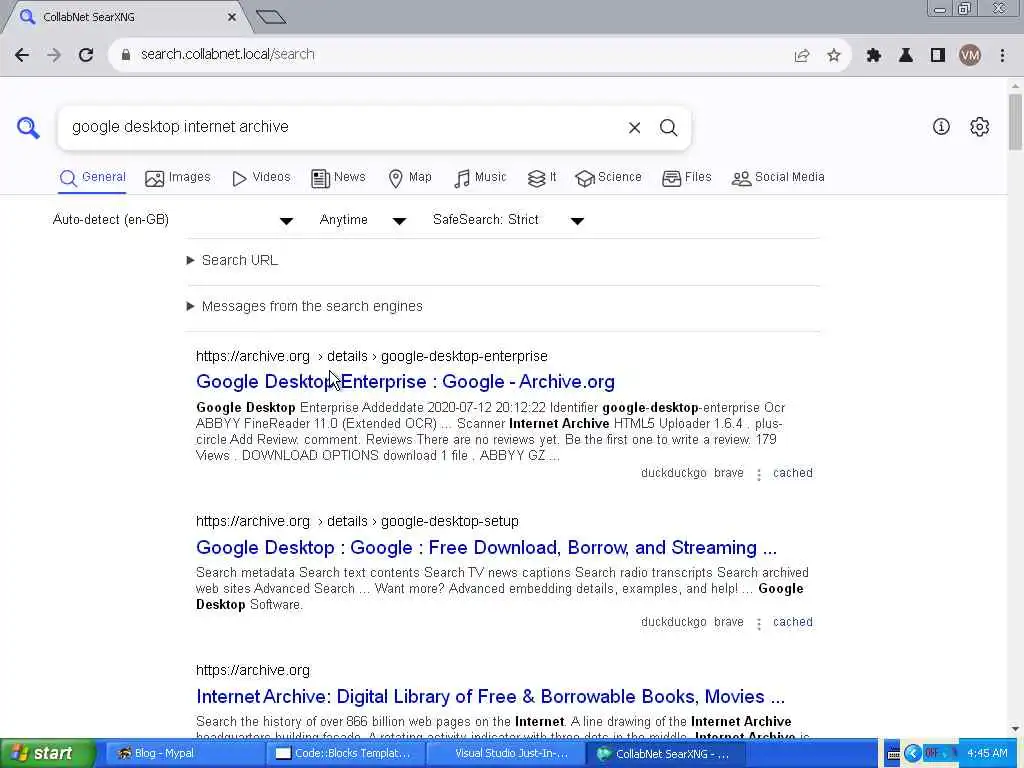Click the tray blue arrow icon
This screenshot has width=1024, height=768.
coord(912,754)
